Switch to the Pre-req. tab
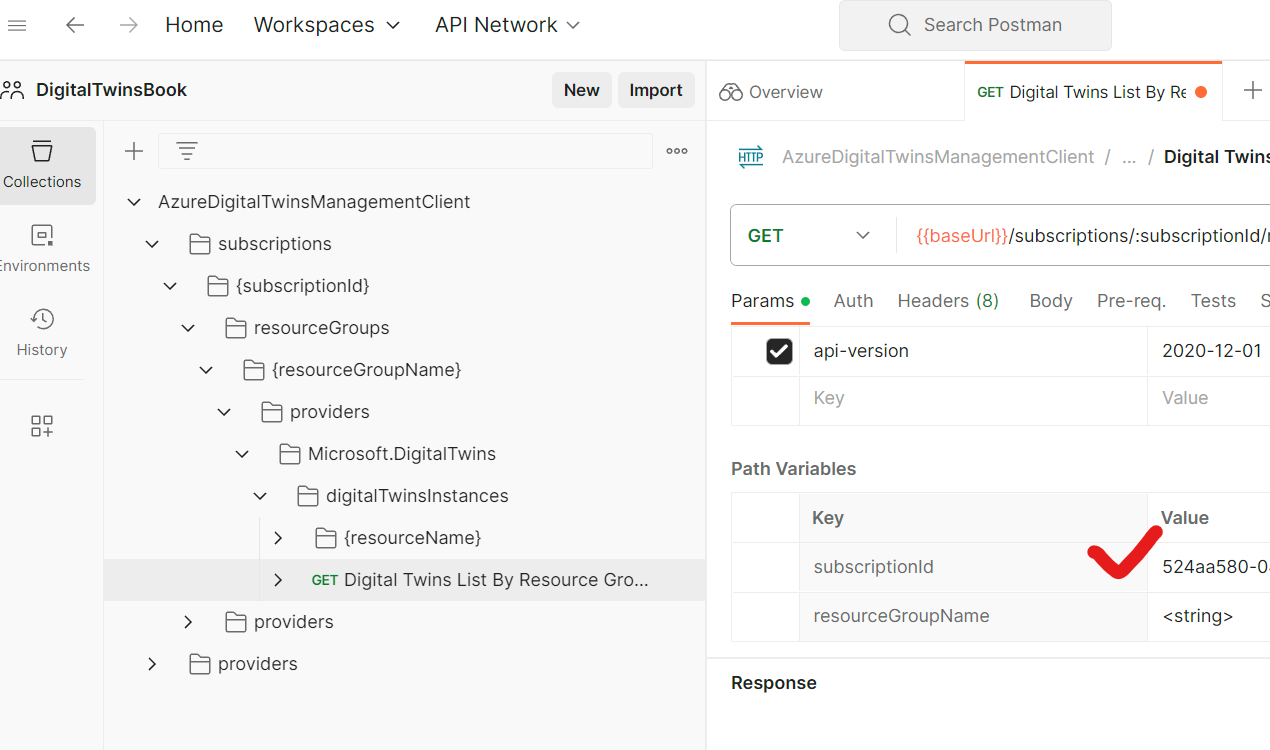 pyautogui.click(x=1131, y=301)
